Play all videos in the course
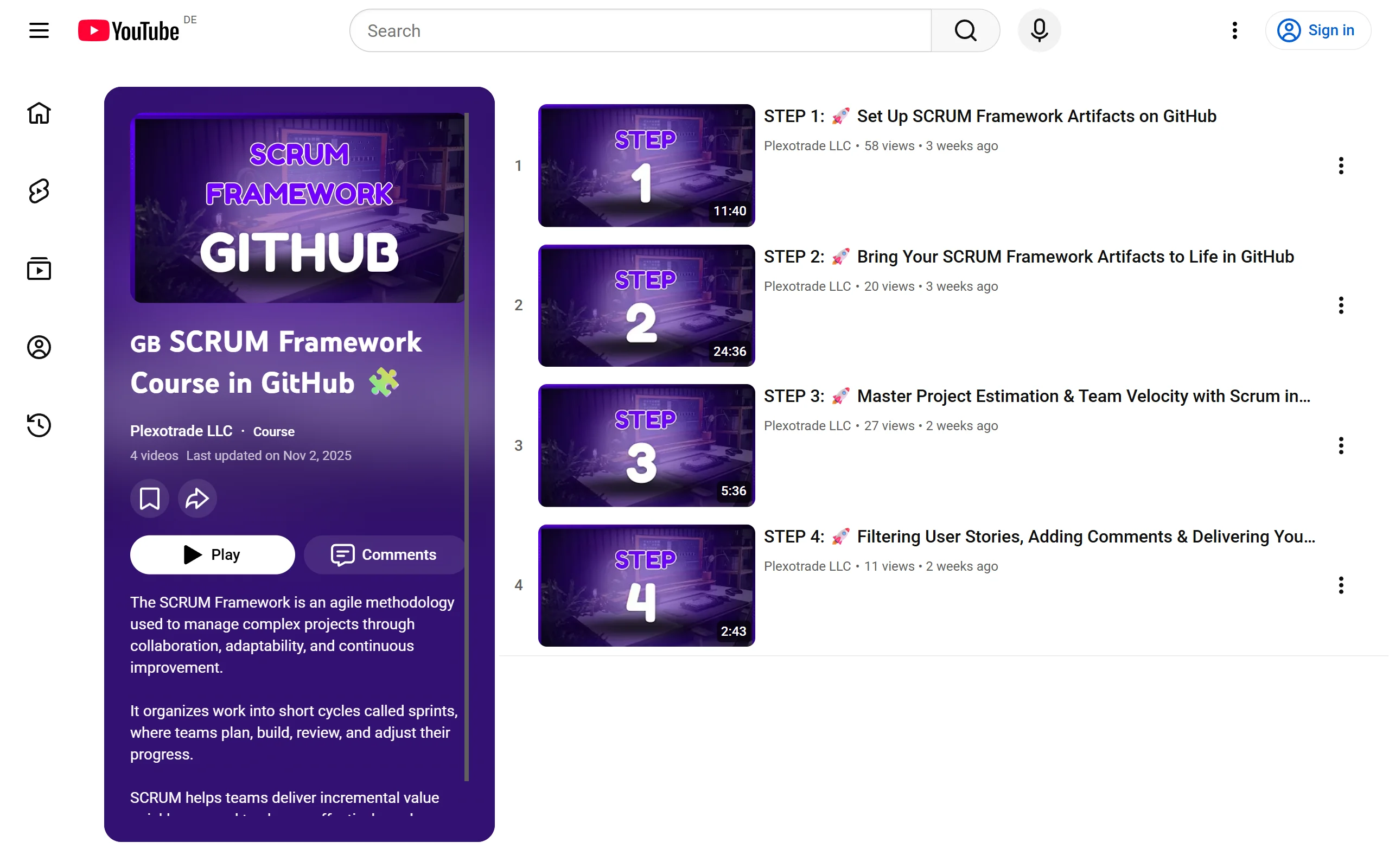 (212, 554)
